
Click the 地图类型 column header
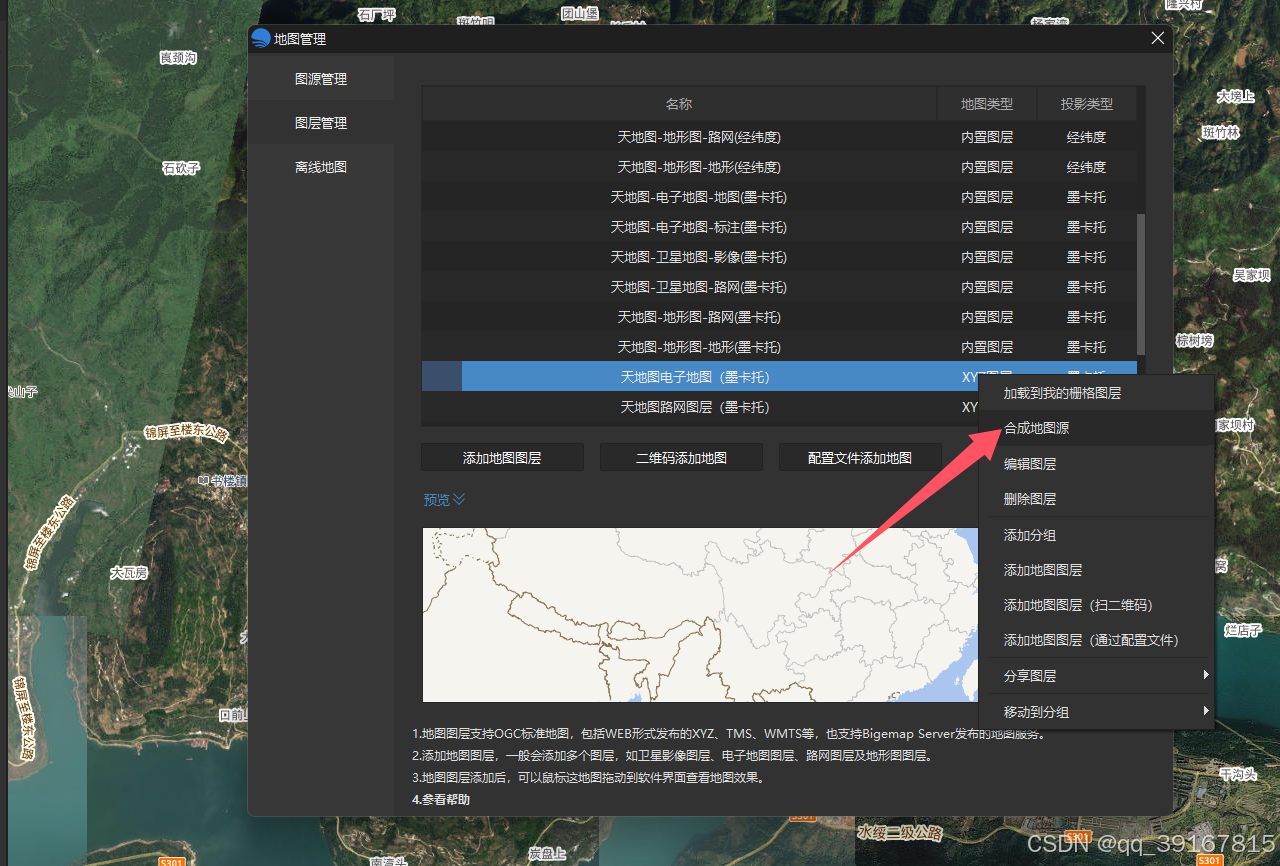pyautogui.click(x=987, y=104)
